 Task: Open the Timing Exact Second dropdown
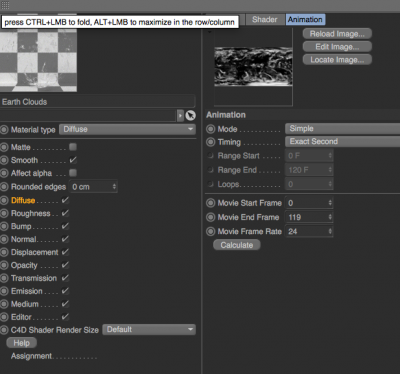coord(342,142)
